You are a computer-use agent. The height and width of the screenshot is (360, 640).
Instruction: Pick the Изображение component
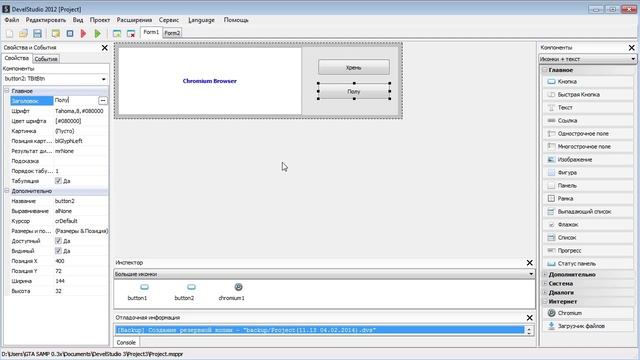(588, 160)
